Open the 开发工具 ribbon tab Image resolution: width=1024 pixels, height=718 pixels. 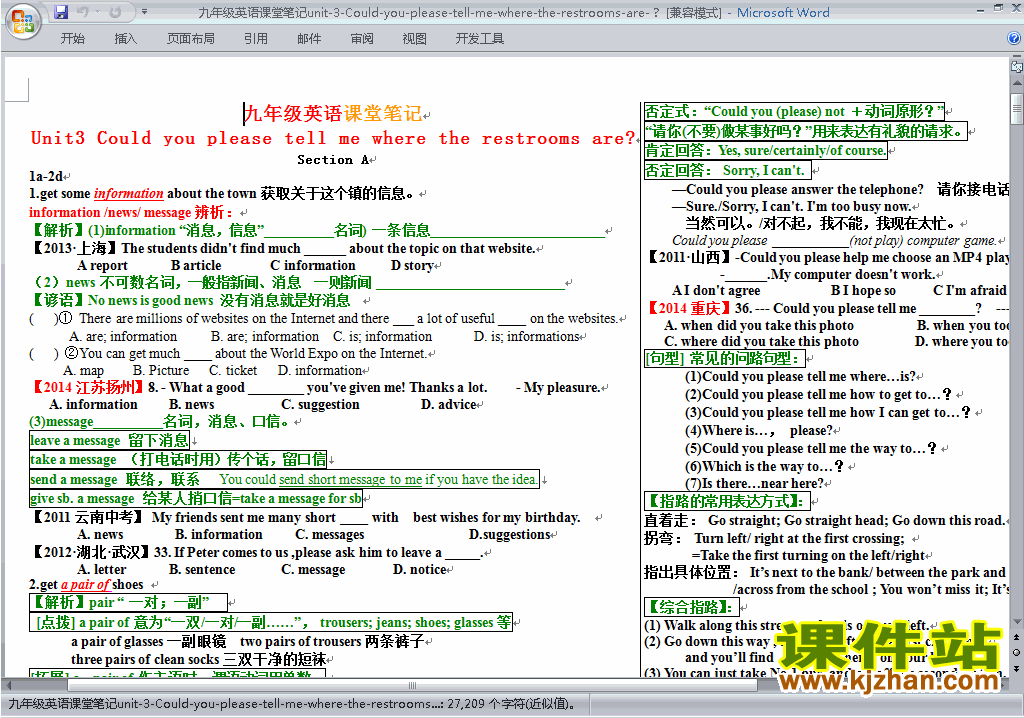(479, 39)
